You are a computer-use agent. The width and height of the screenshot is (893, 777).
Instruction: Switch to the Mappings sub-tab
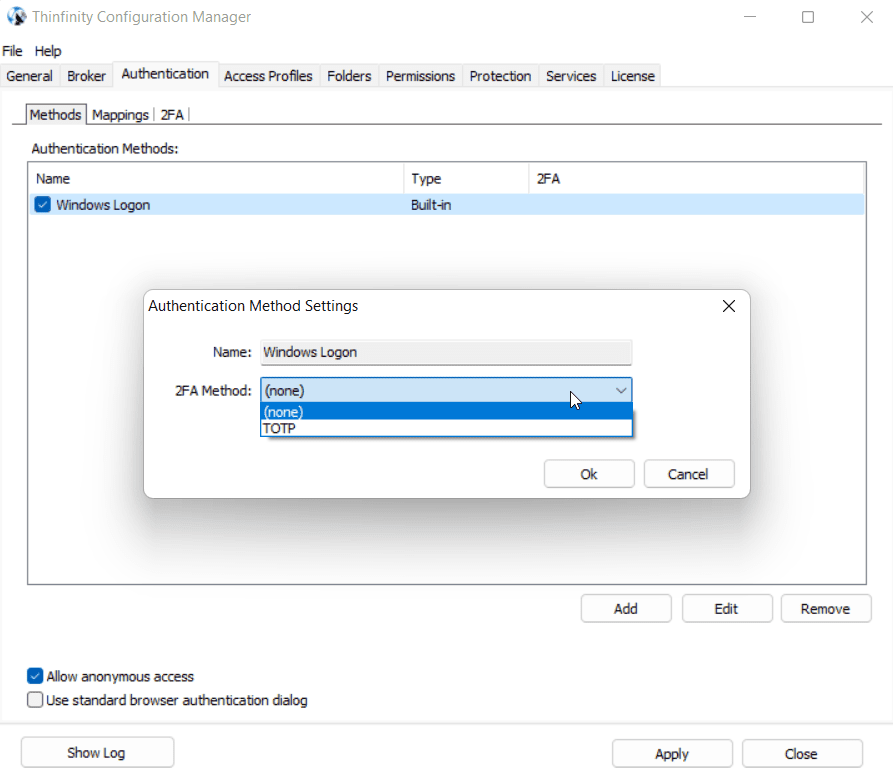coord(120,114)
